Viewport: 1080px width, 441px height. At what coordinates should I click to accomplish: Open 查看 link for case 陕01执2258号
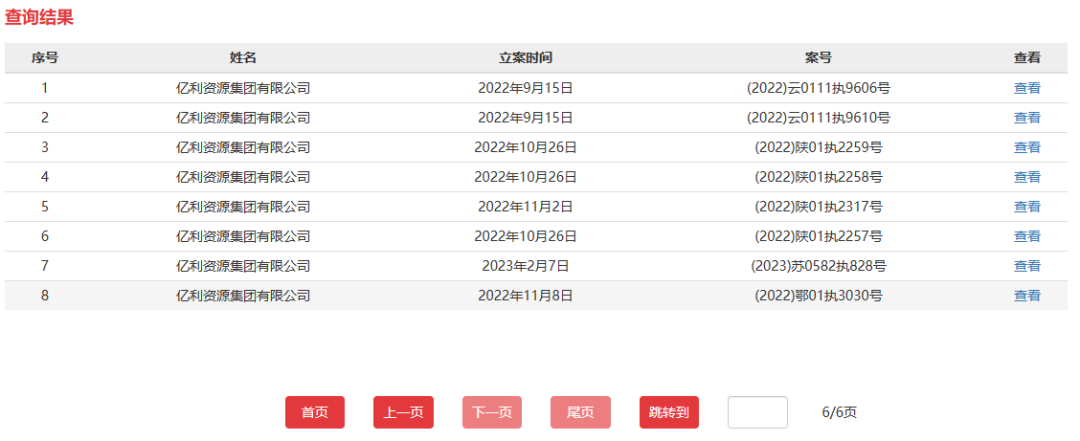(1026, 177)
